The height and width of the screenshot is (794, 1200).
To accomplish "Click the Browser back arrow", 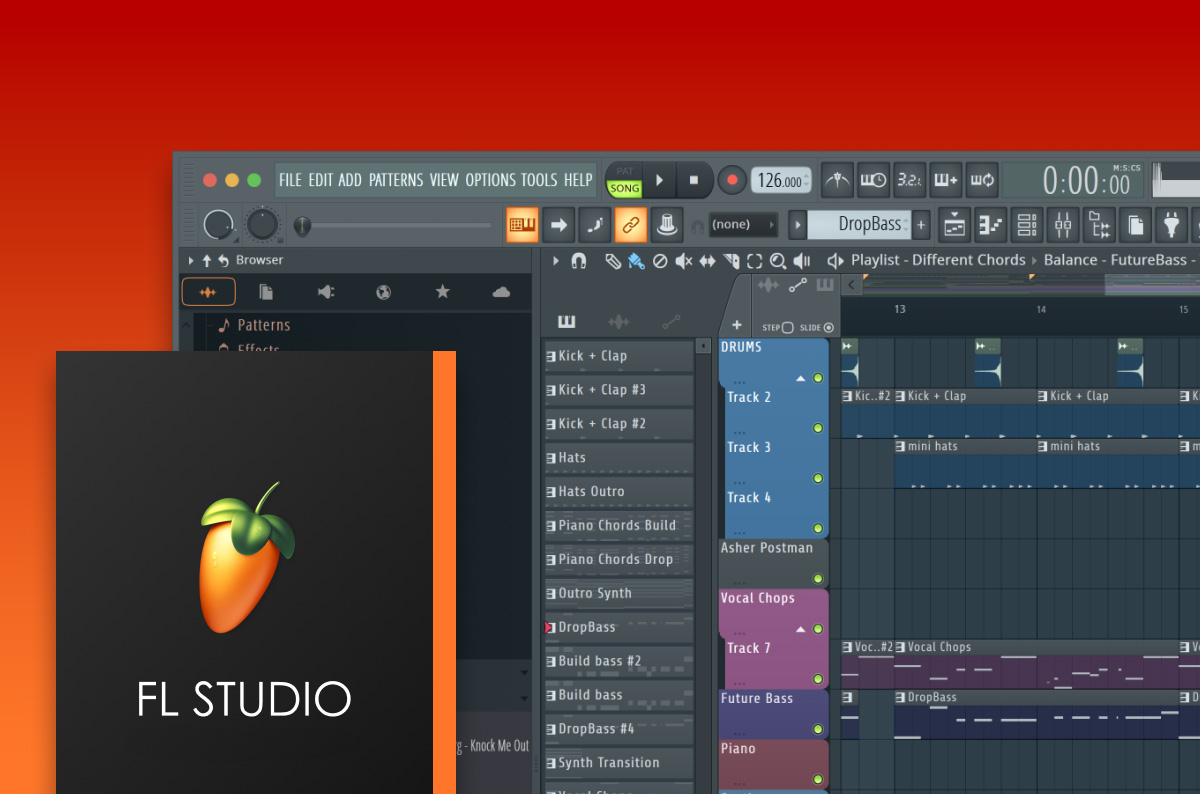I will (224, 260).
